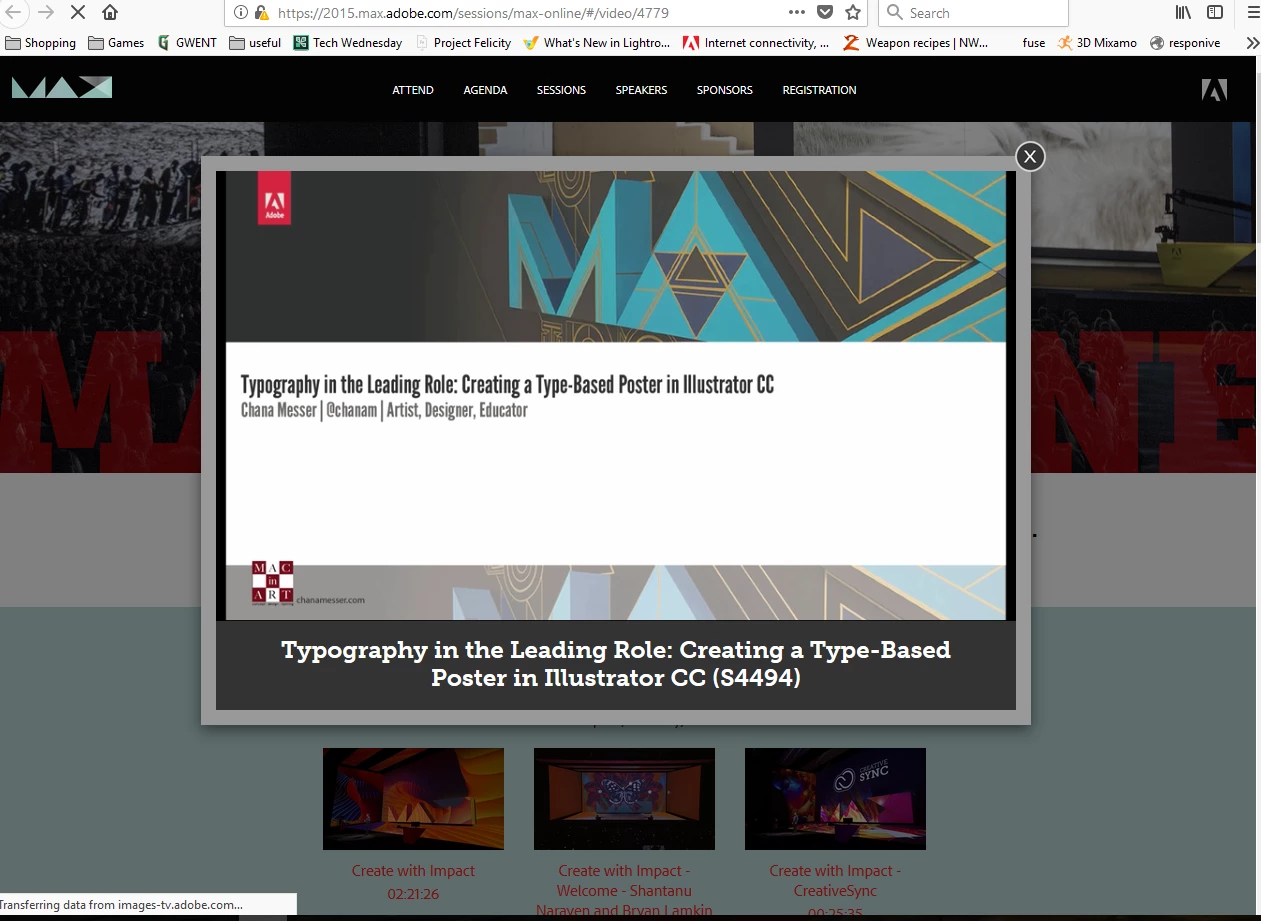Open the Games bookmarks folder
This screenshot has width=1261, height=921.
click(116, 43)
